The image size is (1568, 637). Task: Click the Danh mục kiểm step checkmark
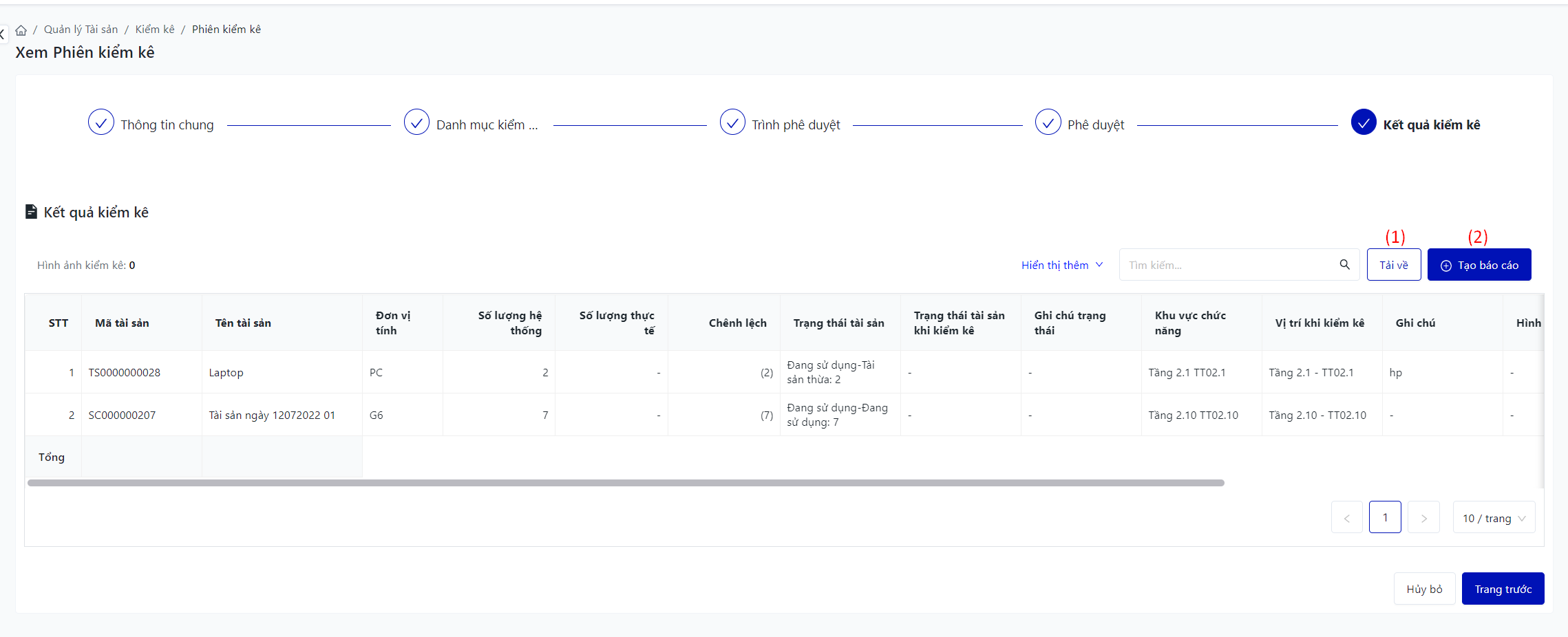[416, 122]
